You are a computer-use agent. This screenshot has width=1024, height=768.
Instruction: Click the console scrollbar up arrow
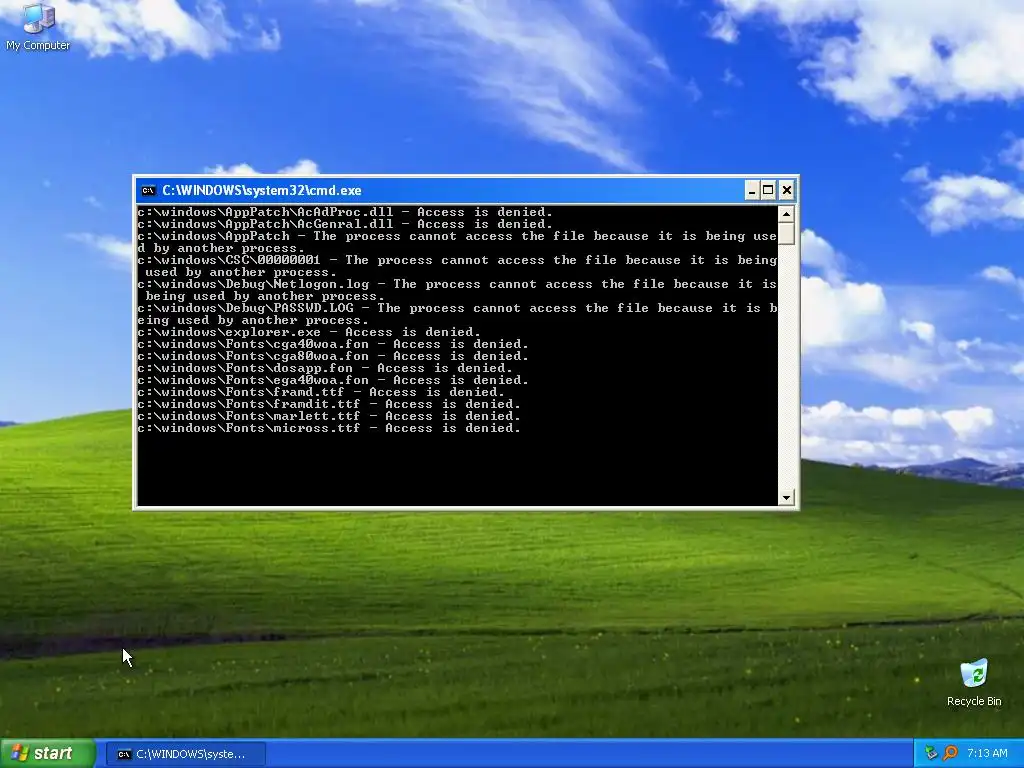[786, 214]
